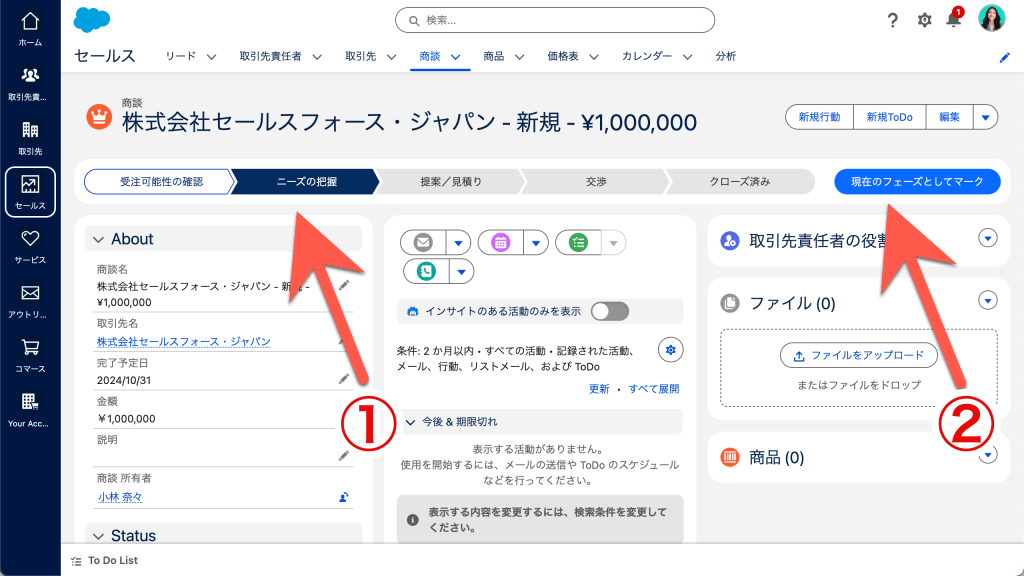Click the 新規行動 button

pyautogui.click(x=819, y=118)
